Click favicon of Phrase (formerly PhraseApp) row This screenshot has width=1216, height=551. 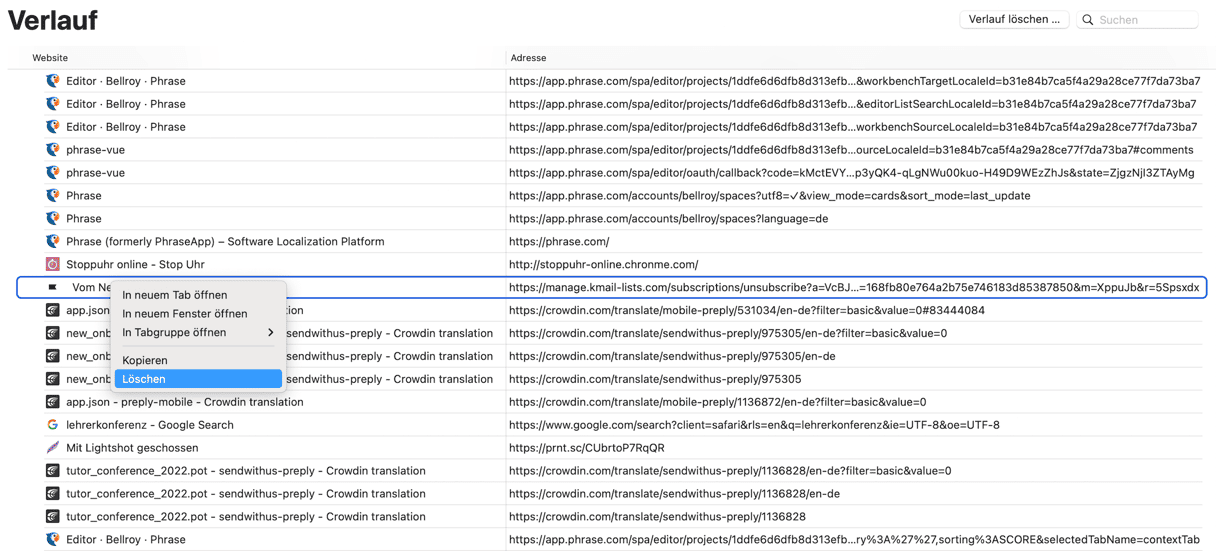[x=53, y=241]
